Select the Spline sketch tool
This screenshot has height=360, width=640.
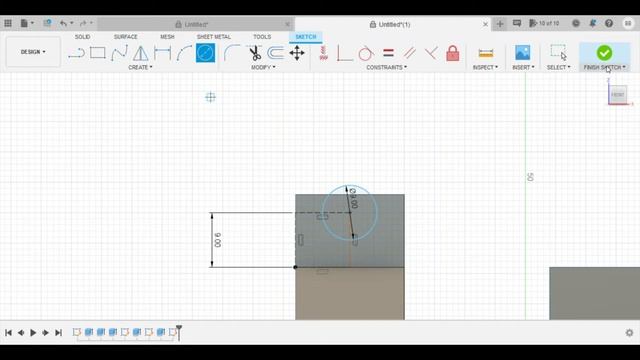click(x=119, y=53)
